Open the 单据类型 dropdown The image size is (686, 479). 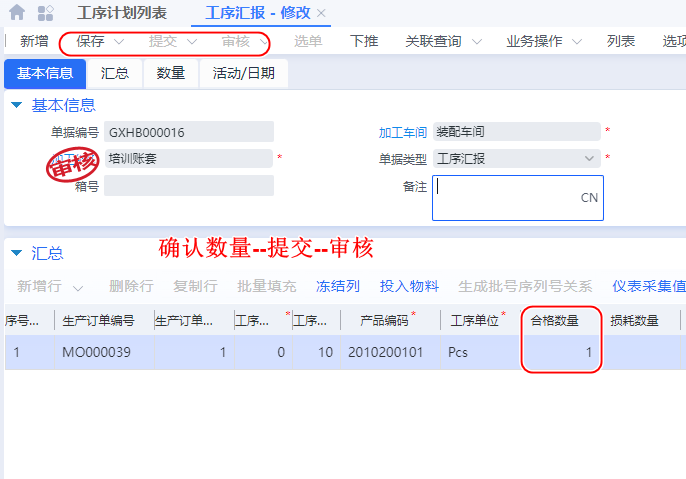coord(589,158)
